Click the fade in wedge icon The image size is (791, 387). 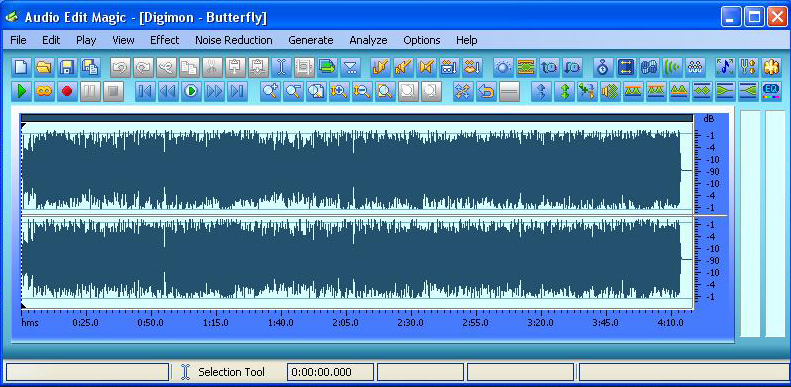click(x=748, y=91)
